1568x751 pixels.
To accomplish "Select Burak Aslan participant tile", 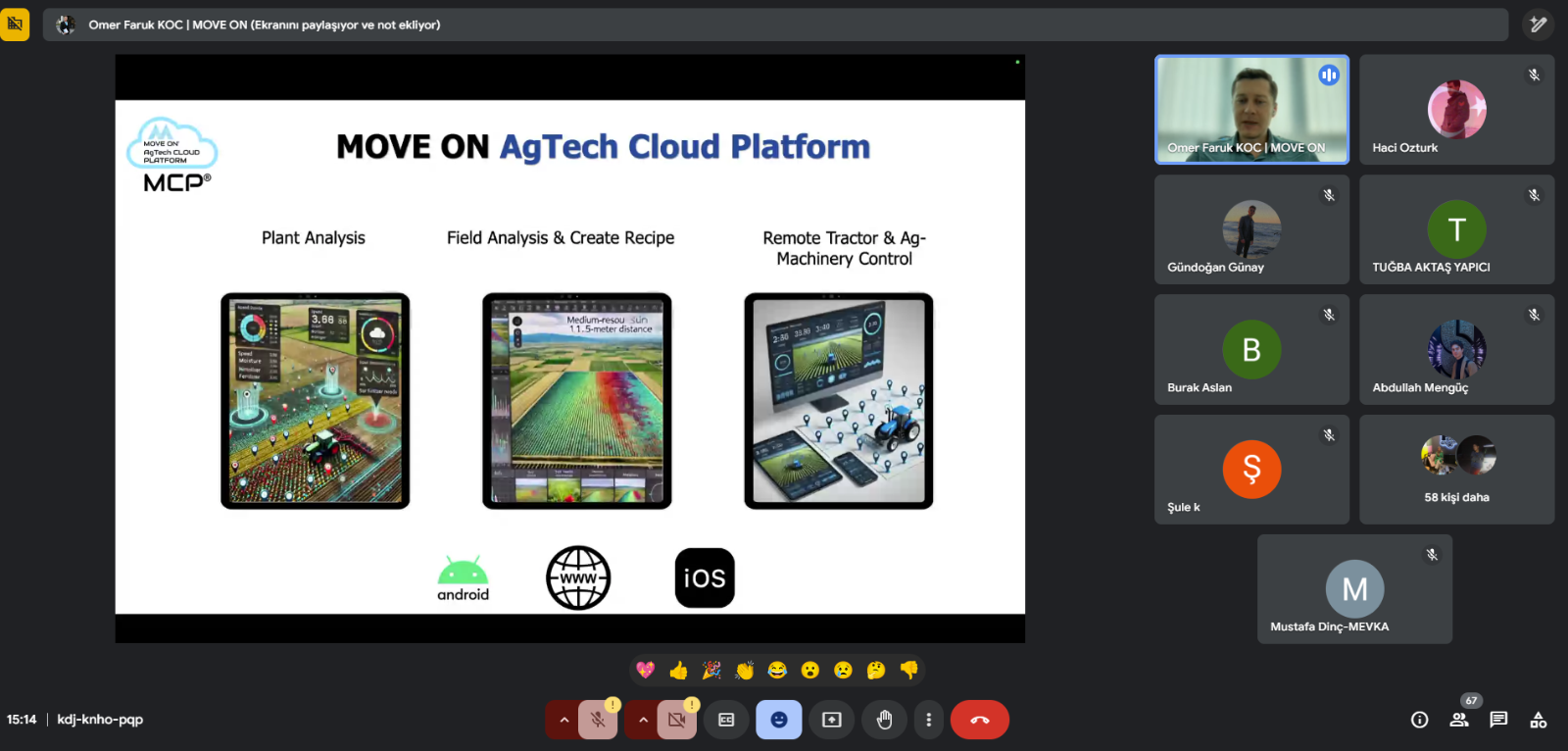I will [1251, 350].
